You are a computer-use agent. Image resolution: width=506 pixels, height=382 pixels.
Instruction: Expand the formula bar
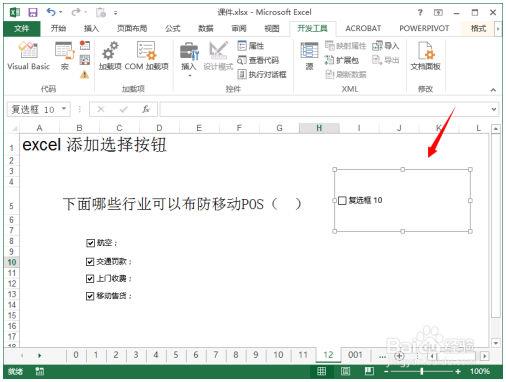[x=493, y=109]
